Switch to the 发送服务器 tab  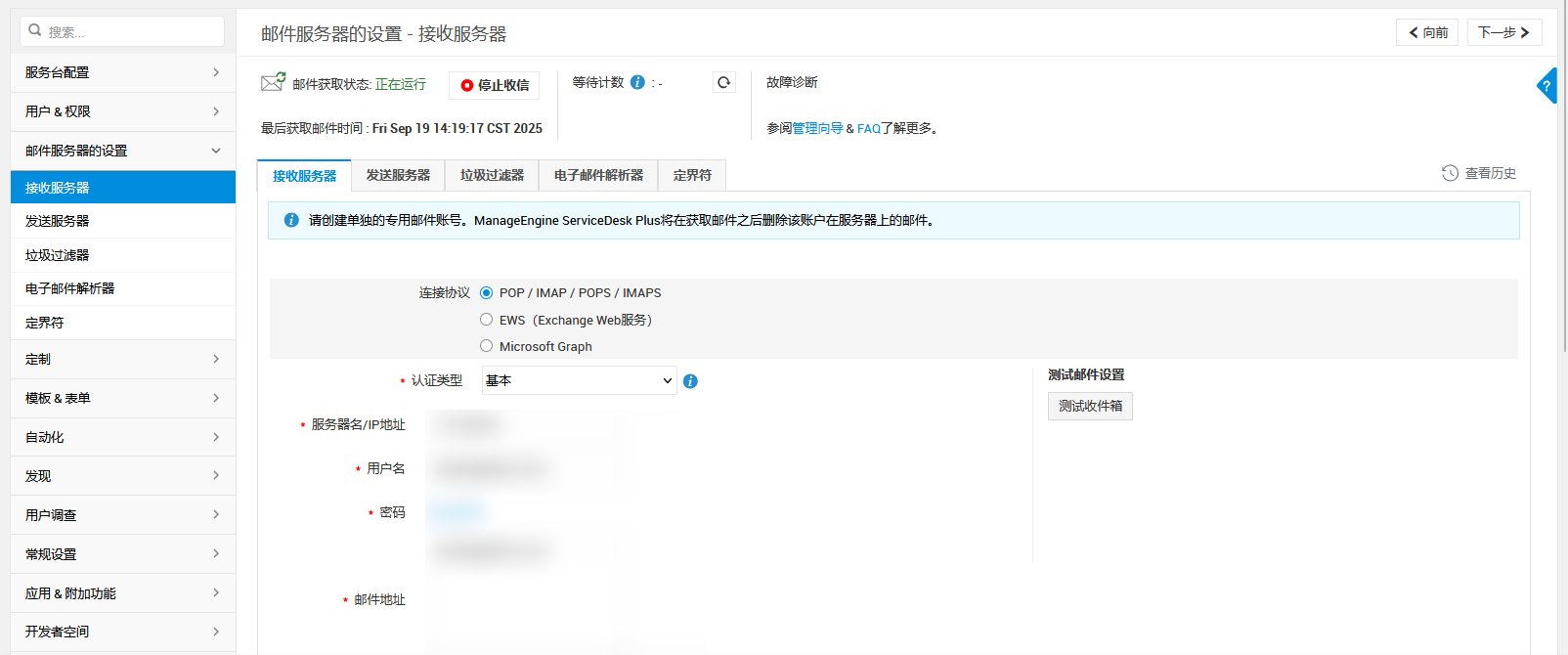point(398,175)
